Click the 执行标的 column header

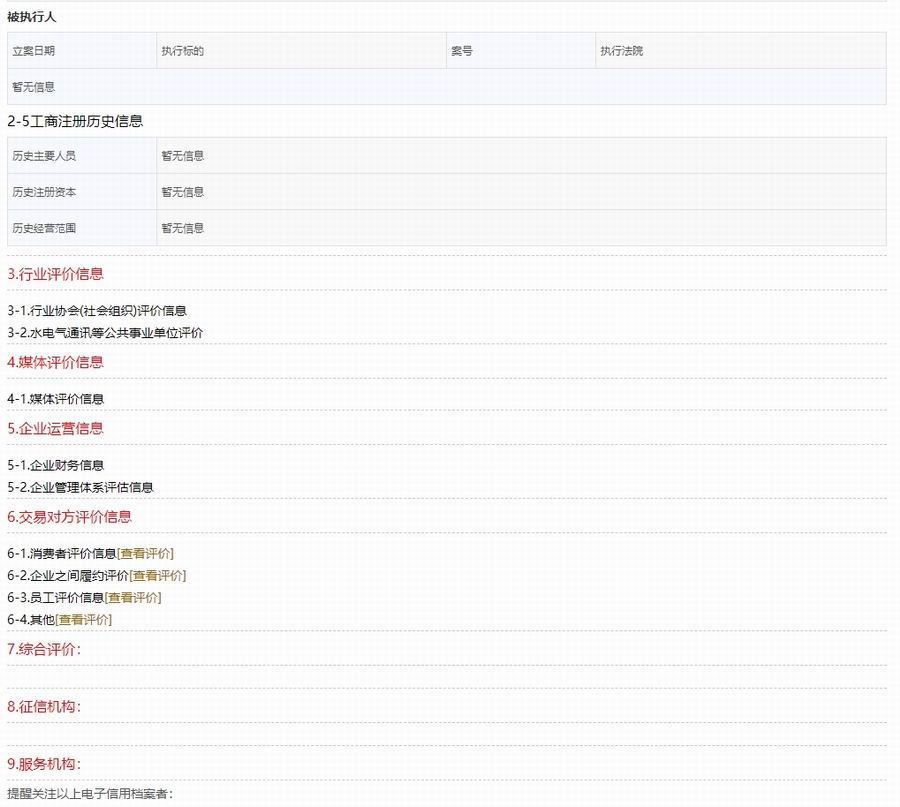(182, 51)
